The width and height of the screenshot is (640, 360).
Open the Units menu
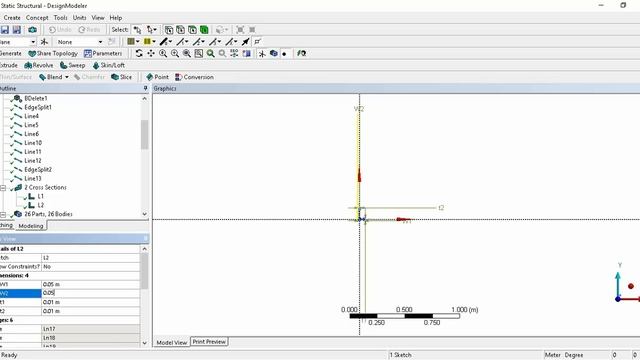click(79, 18)
